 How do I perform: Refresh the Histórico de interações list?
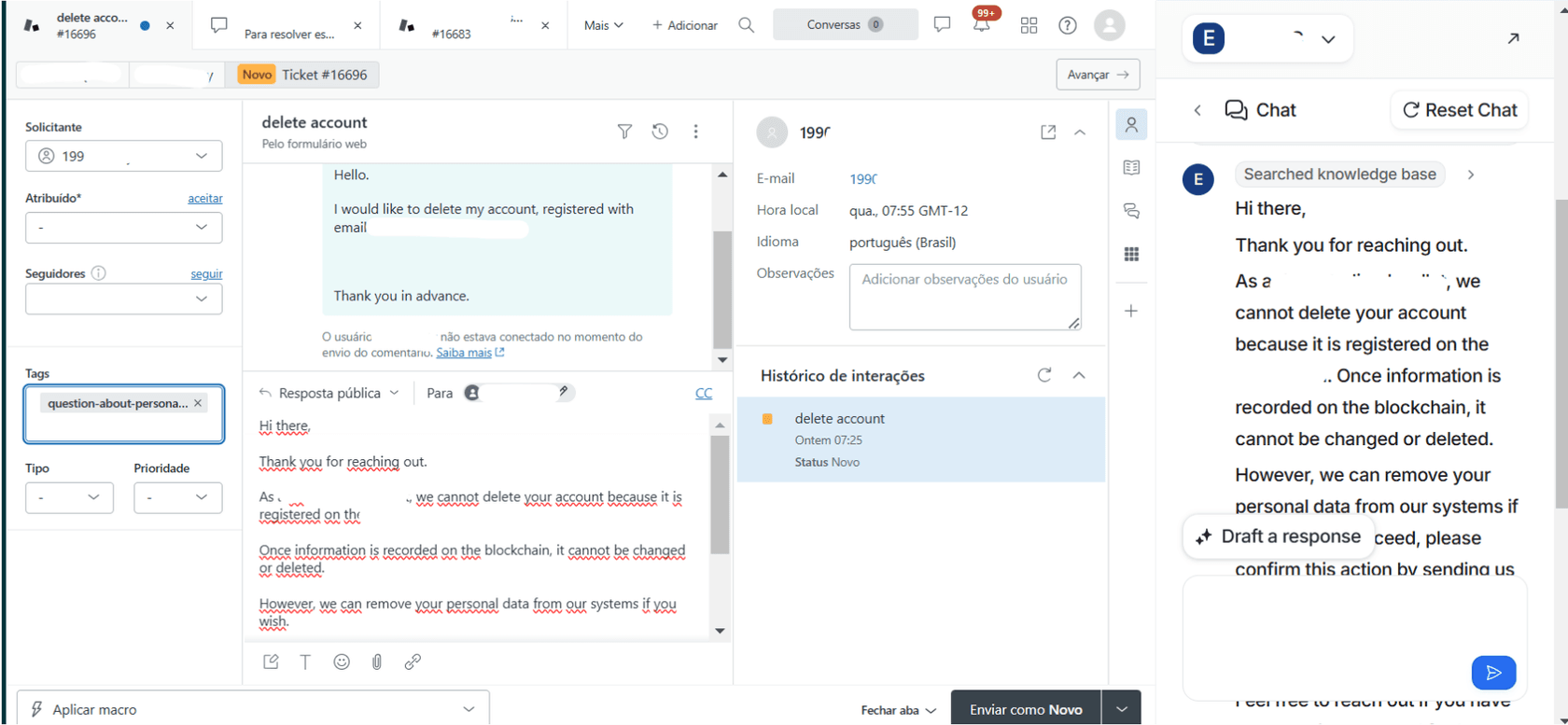(x=1044, y=375)
